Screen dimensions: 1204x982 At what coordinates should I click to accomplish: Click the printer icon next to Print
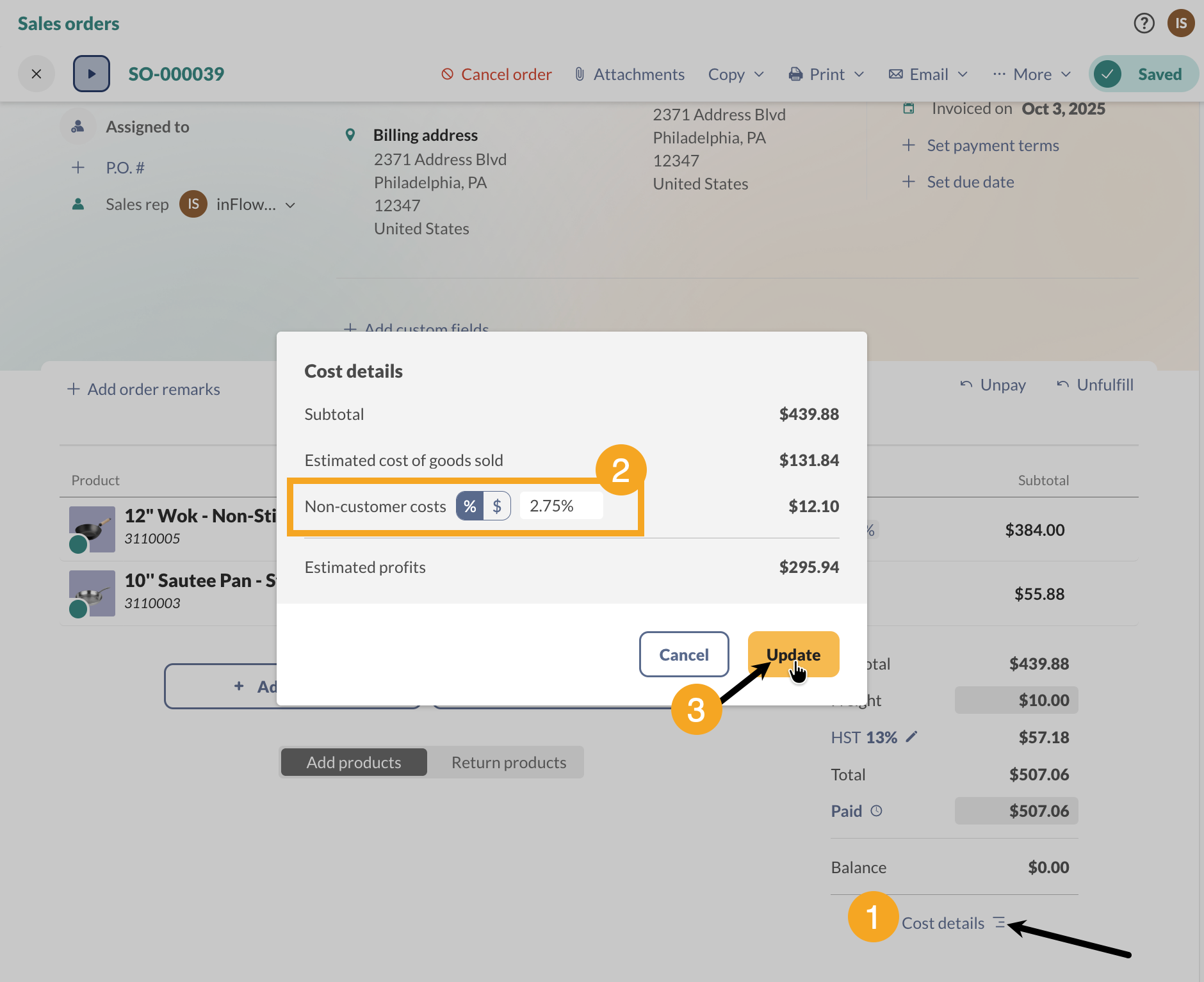coord(795,74)
